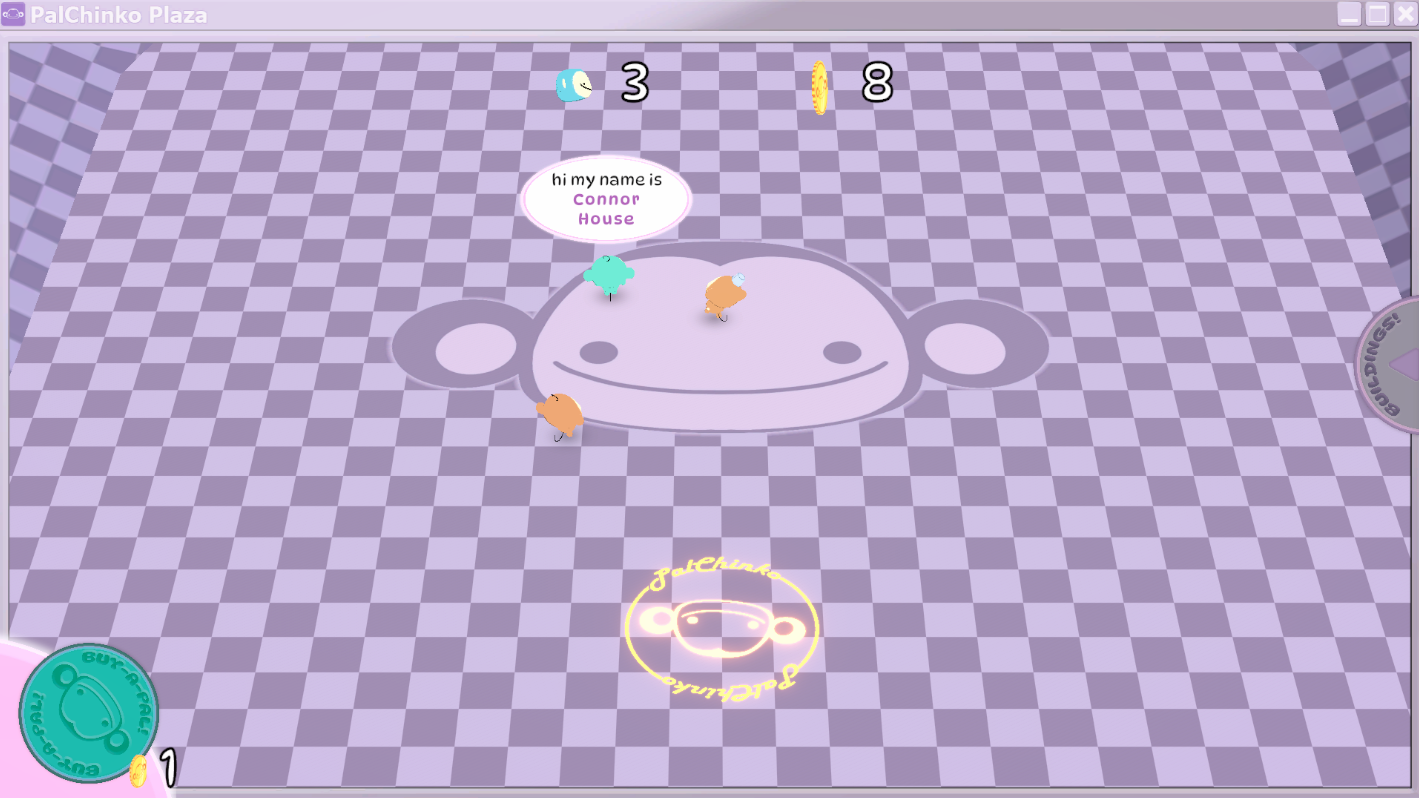This screenshot has width=1419, height=798.
Task: Click the Buy-A-Pal price "1"
Action: click(x=169, y=768)
